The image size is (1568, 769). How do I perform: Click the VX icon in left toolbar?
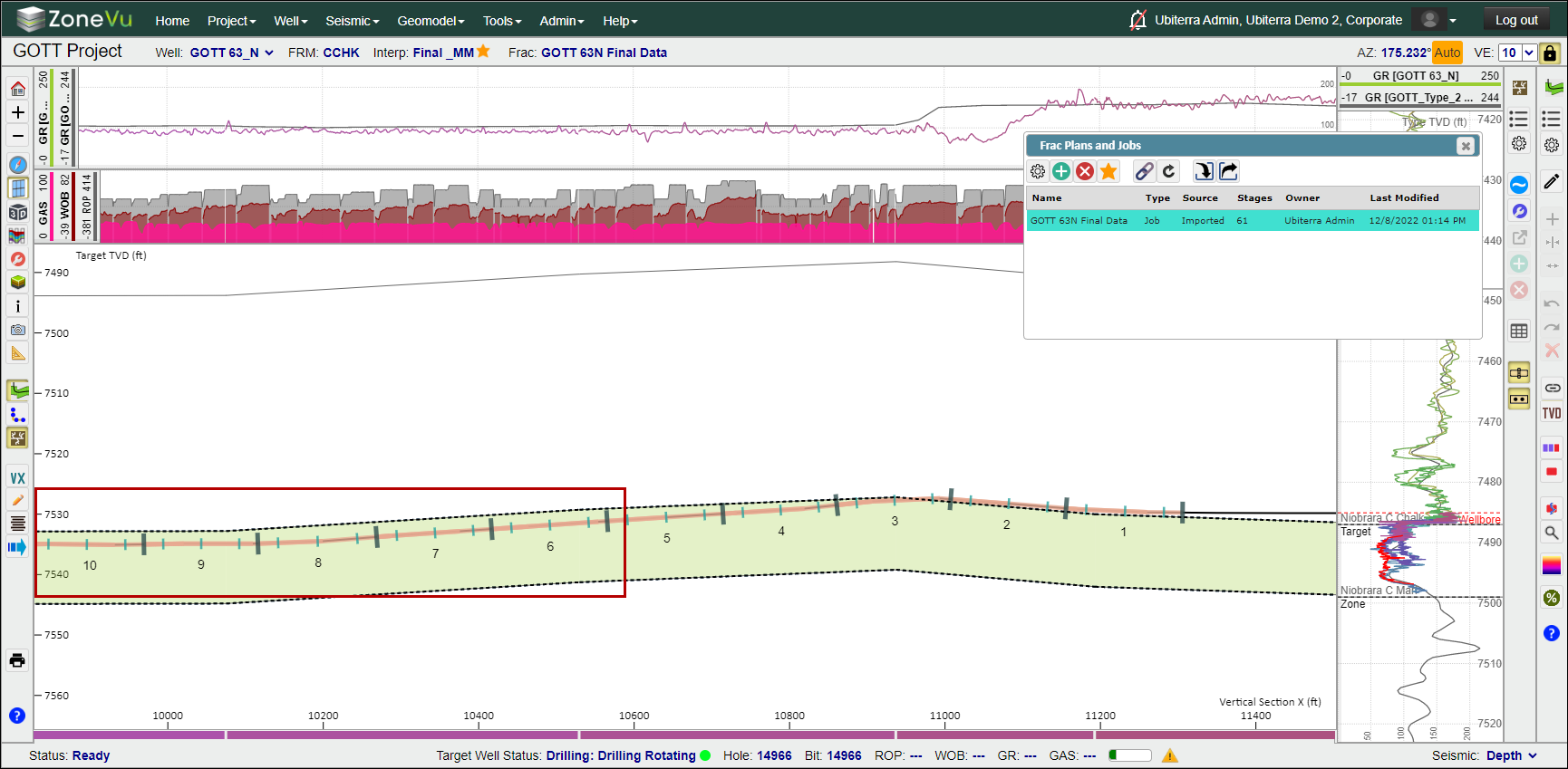pyautogui.click(x=17, y=477)
